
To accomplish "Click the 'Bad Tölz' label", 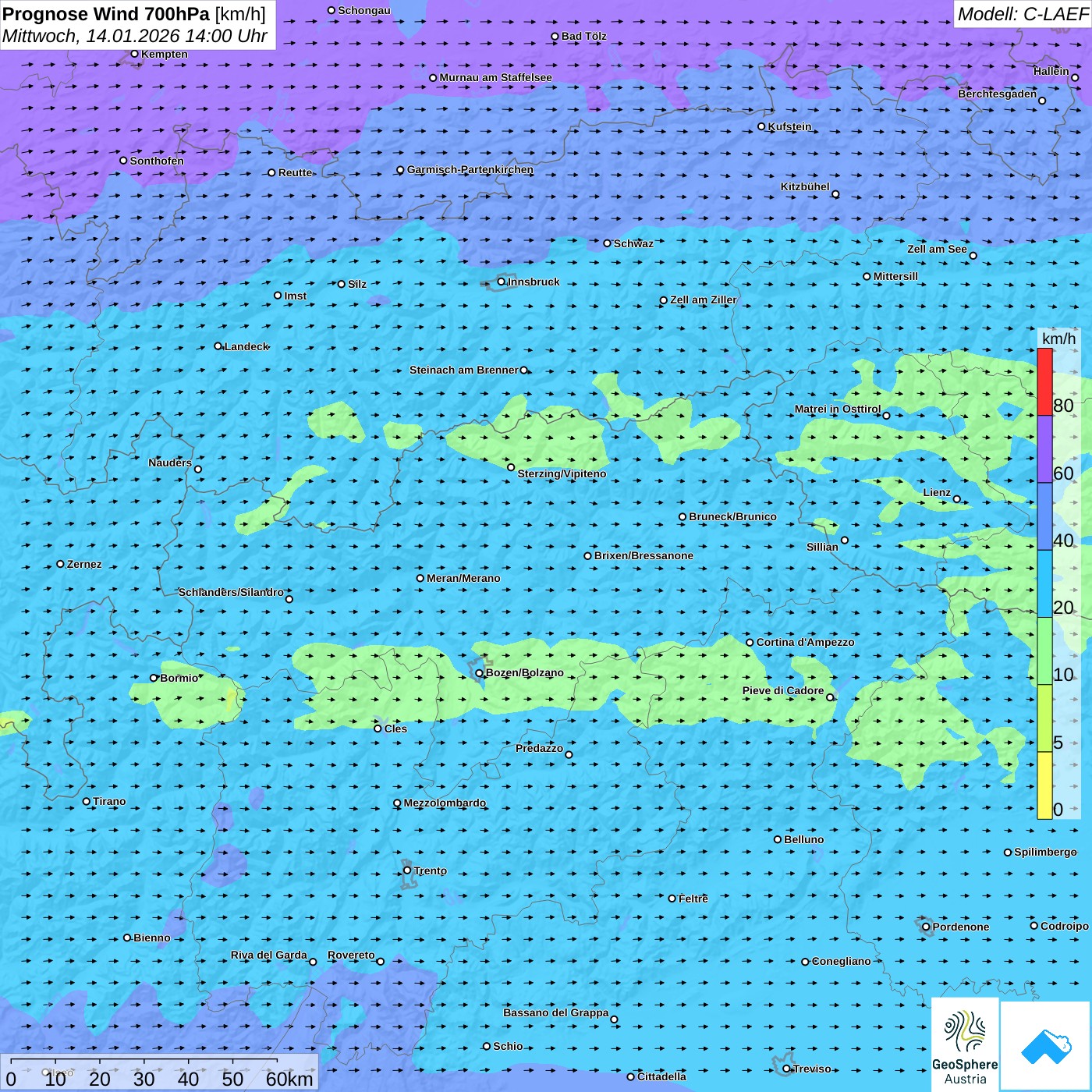I will (584, 36).
